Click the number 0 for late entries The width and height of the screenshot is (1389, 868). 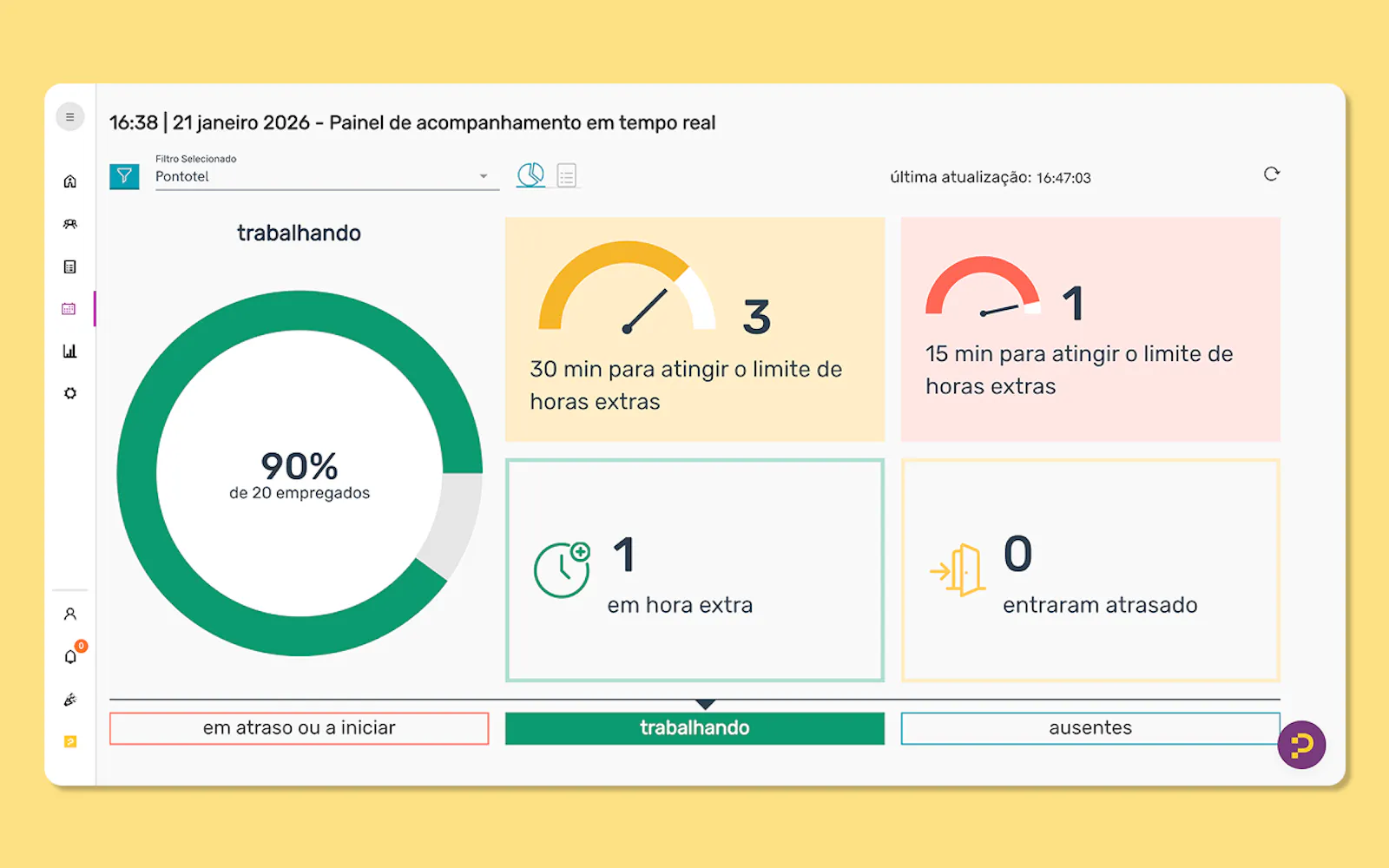tap(1017, 554)
